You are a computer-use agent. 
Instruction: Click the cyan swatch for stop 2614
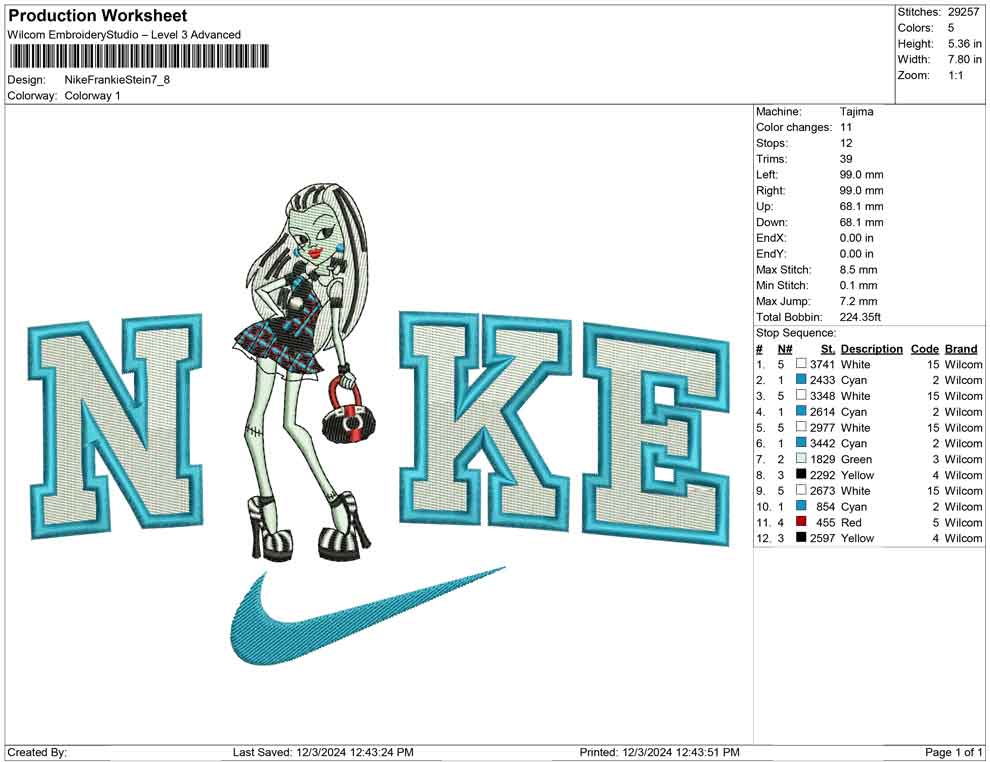tap(801, 411)
